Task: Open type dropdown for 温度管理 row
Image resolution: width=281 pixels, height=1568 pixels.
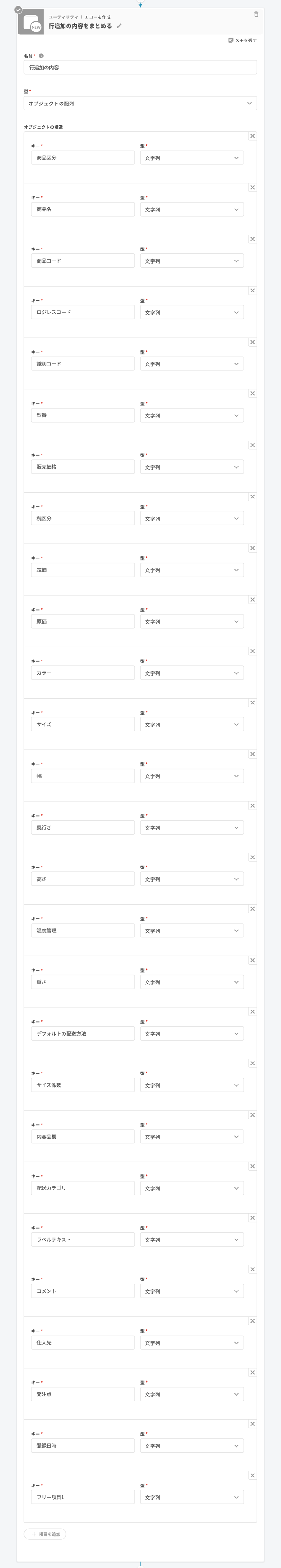Action: 192,931
